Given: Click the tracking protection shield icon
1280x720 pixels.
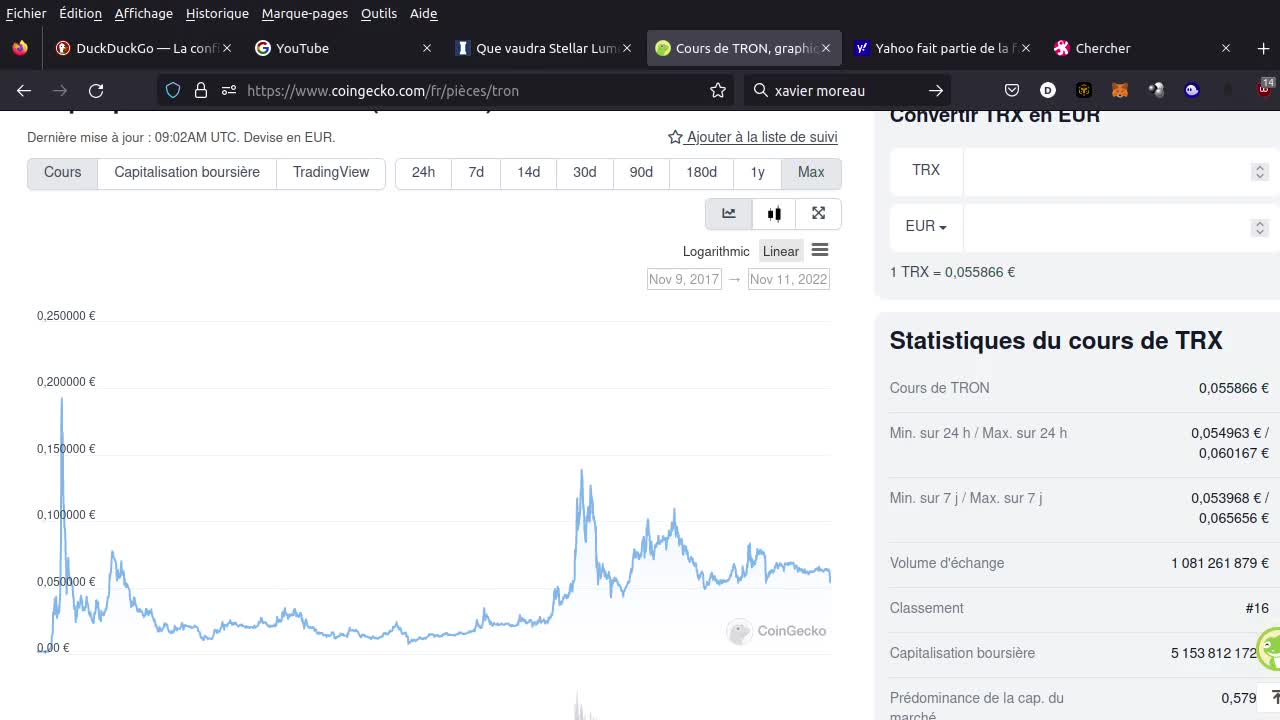Looking at the screenshot, I should (x=173, y=90).
